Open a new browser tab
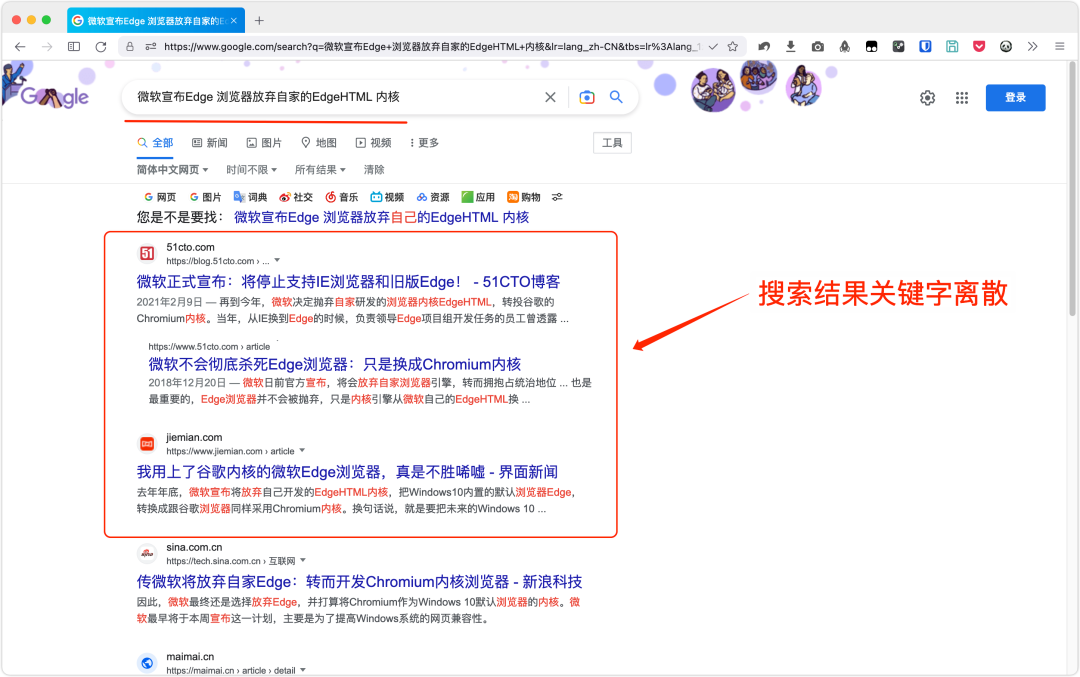Image resolution: width=1080 pixels, height=677 pixels. (x=259, y=21)
